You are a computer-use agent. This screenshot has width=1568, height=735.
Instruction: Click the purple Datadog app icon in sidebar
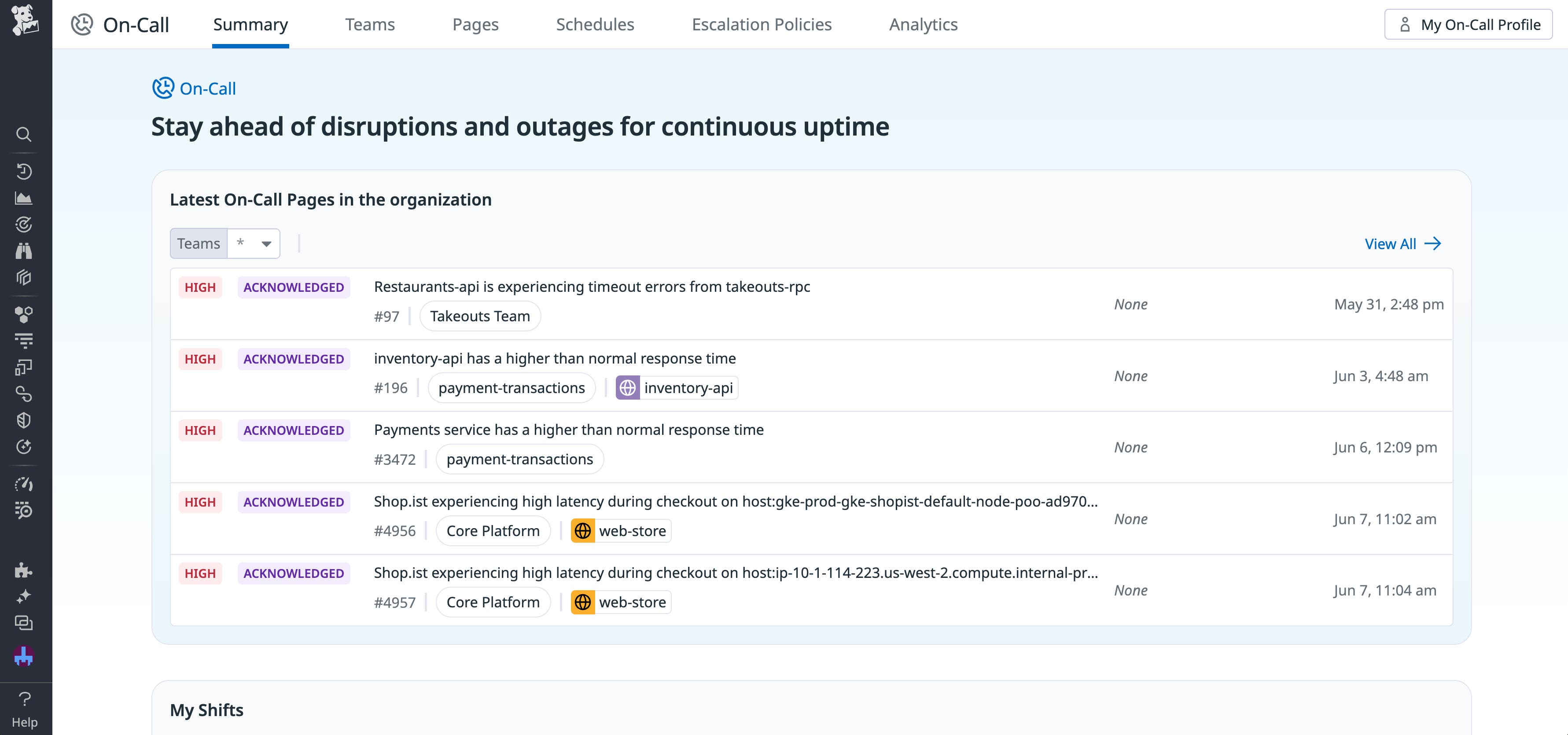click(24, 656)
